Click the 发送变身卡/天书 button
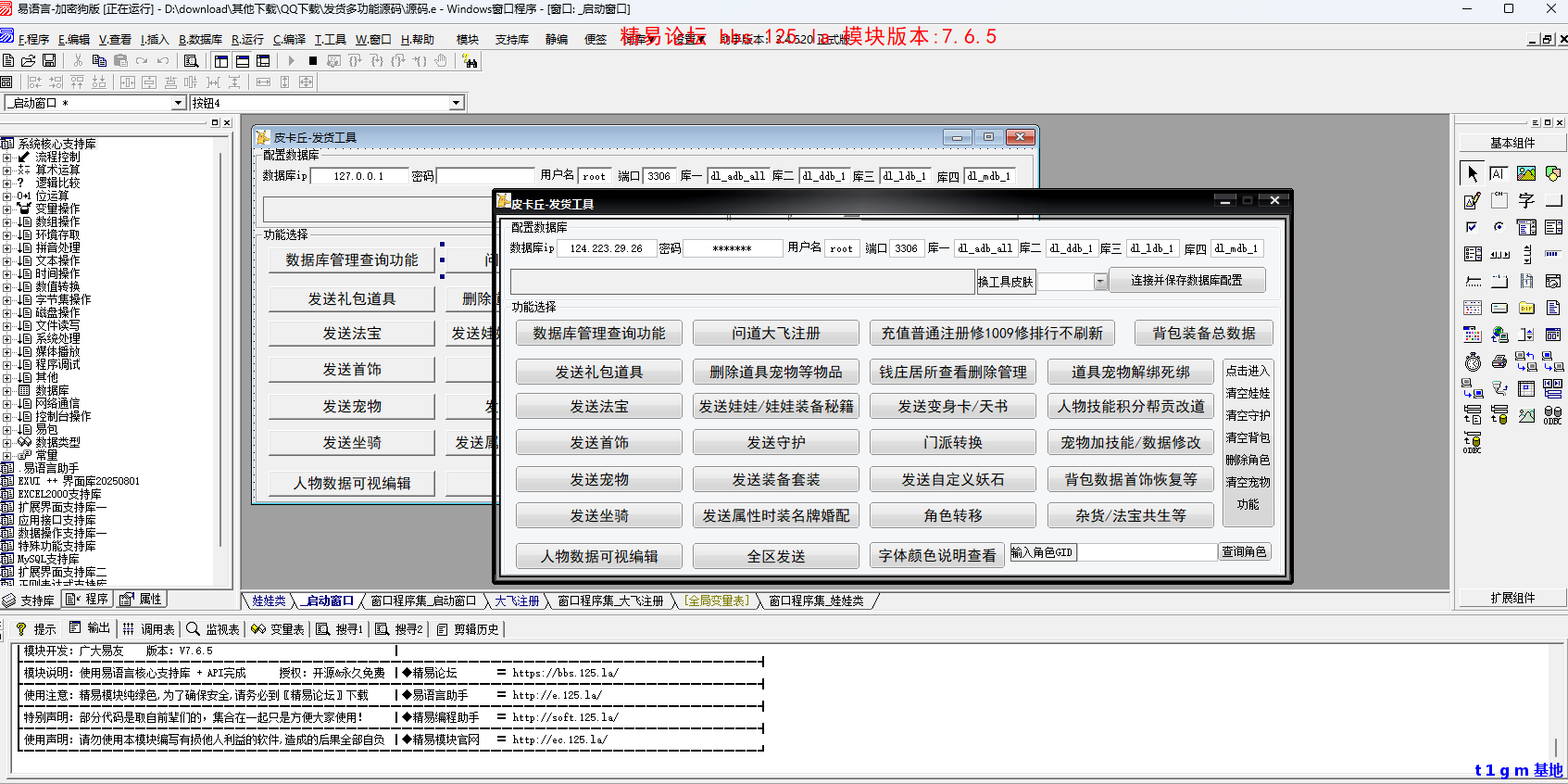The width and height of the screenshot is (1568, 784). [953, 406]
